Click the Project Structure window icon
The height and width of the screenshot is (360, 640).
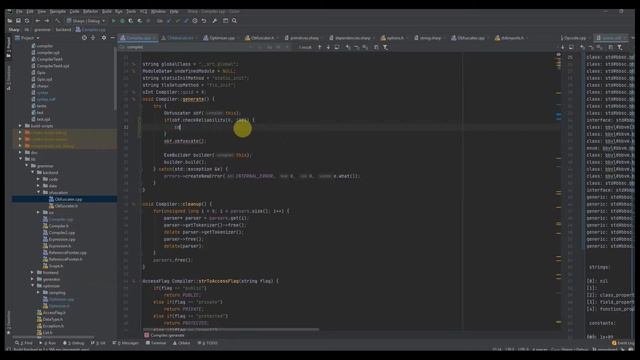click(x=225, y=21)
